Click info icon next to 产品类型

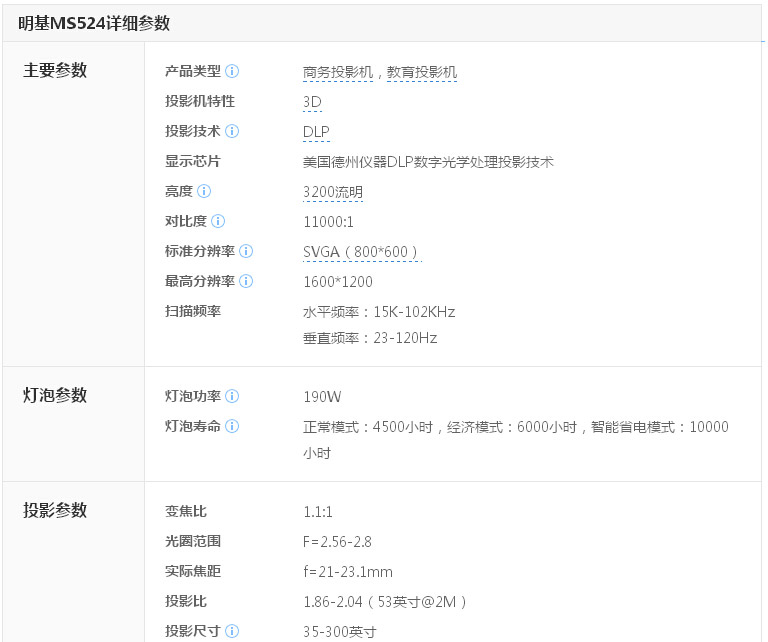point(232,71)
